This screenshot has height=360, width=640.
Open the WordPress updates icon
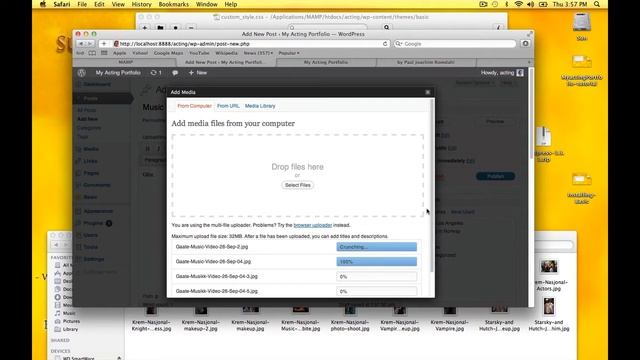pyautogui.click(x=156, y=73)
